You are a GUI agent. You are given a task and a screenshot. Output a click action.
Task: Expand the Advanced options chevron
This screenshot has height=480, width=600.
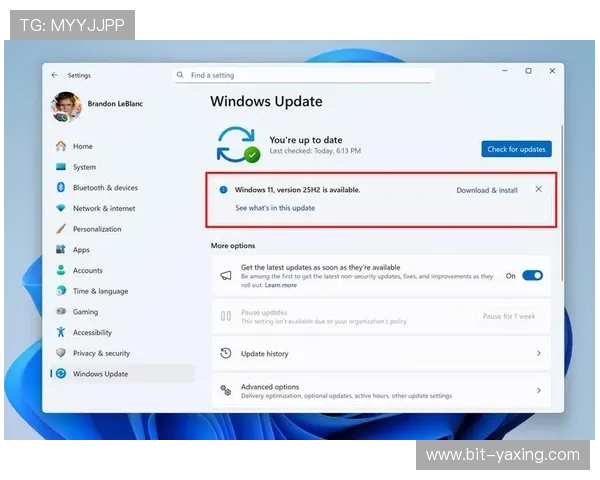(539, 391)
